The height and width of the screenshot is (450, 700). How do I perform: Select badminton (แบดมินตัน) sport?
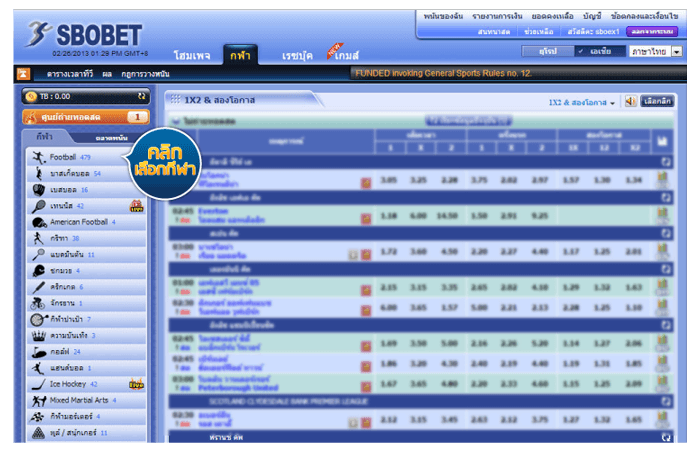click(x=87, y=254)
